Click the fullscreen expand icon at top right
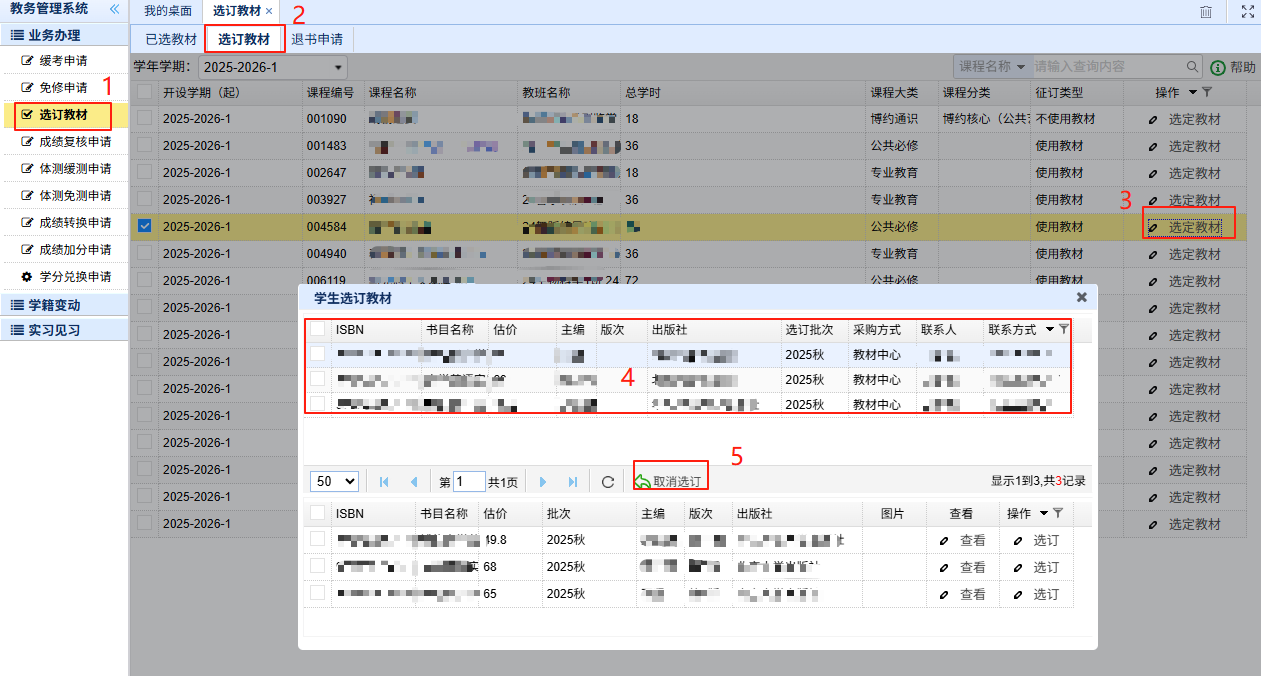The width and height of the screenshot is (1261, 676). [1247, 12]
